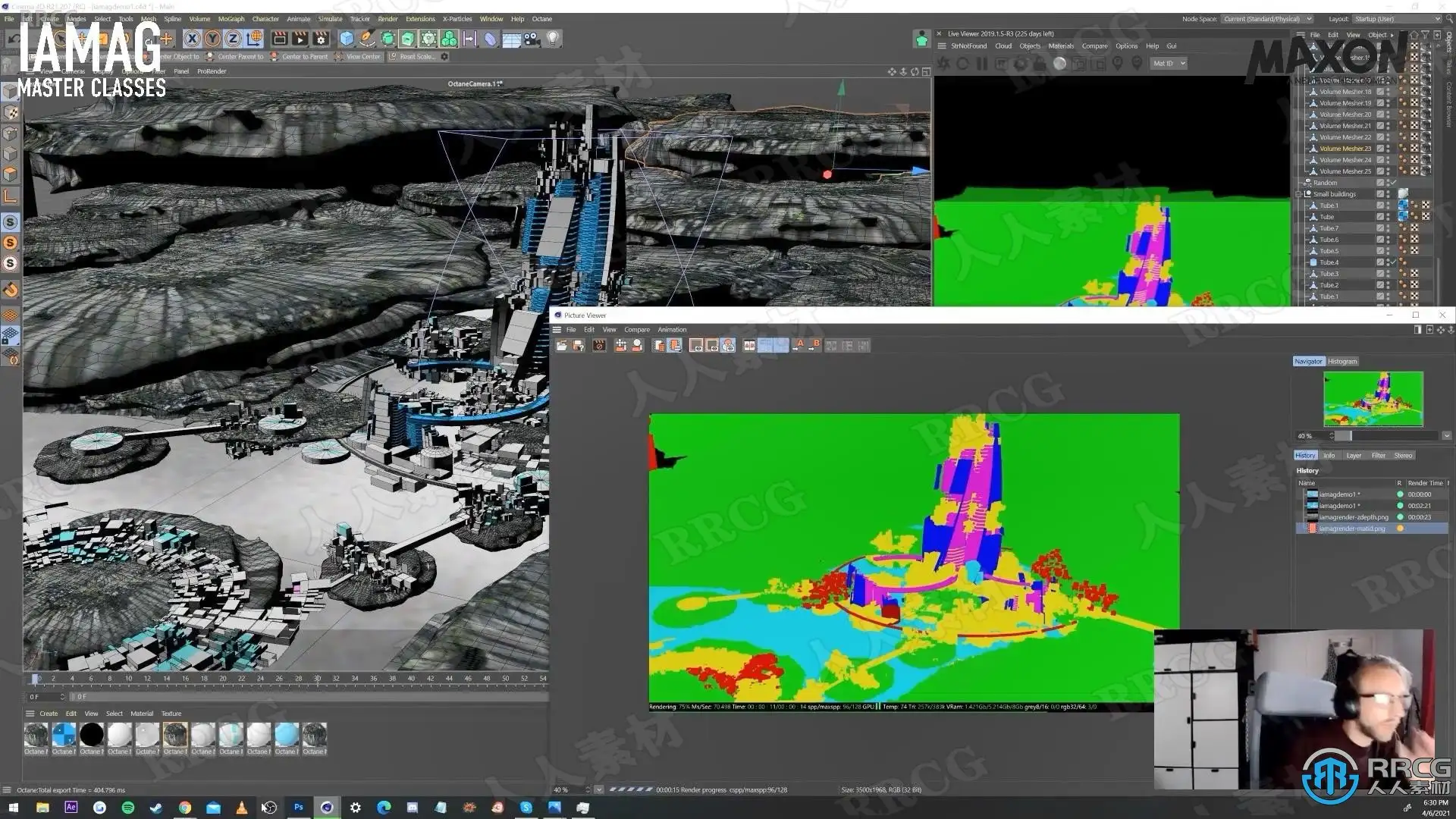1456x819 pixels.
Task: Toggle the X axis lock icon
Action: [x=192, y=38]
